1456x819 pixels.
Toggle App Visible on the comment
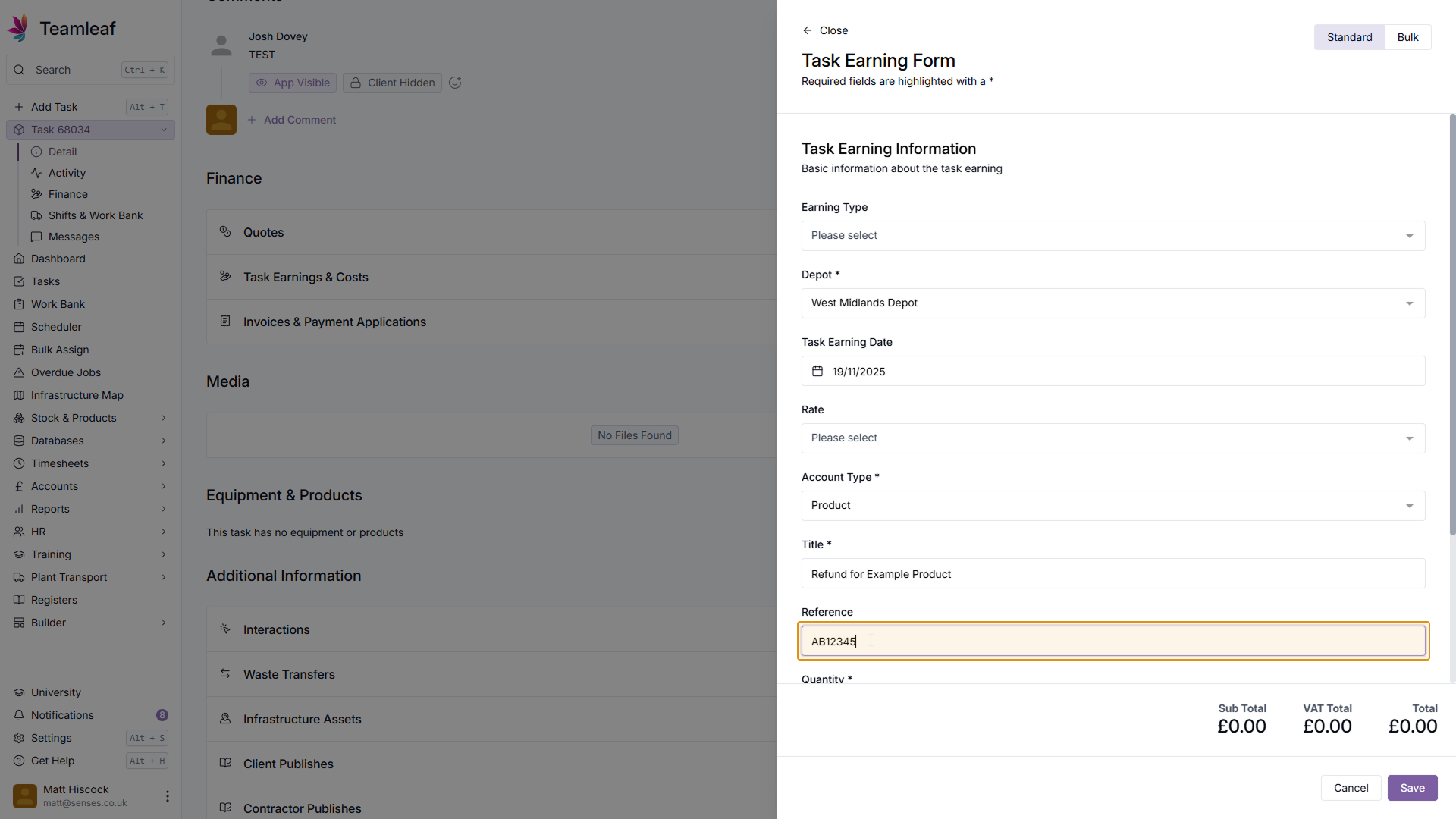(293, 83)
